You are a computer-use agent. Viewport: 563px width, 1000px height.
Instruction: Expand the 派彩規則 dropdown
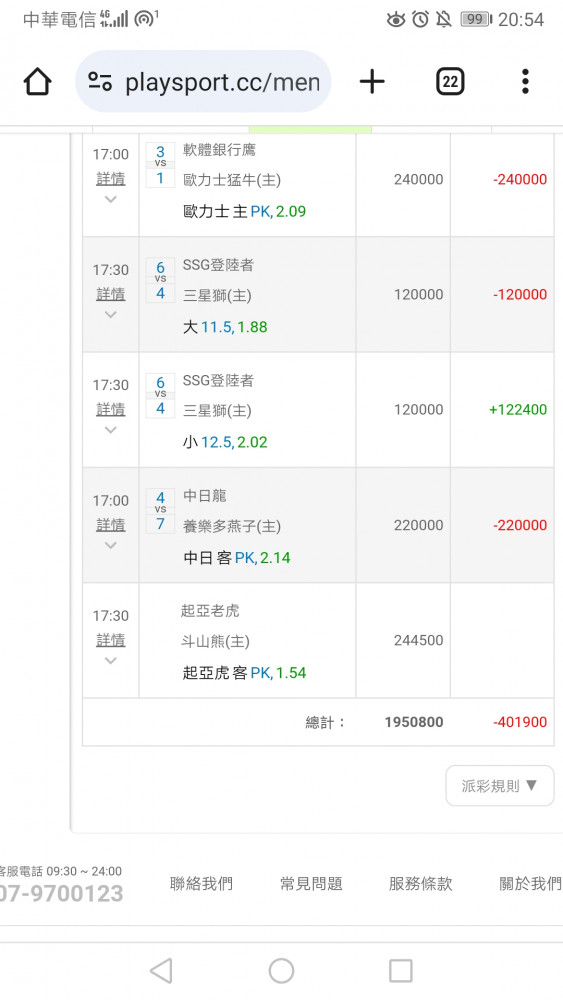tap(500, 786)
